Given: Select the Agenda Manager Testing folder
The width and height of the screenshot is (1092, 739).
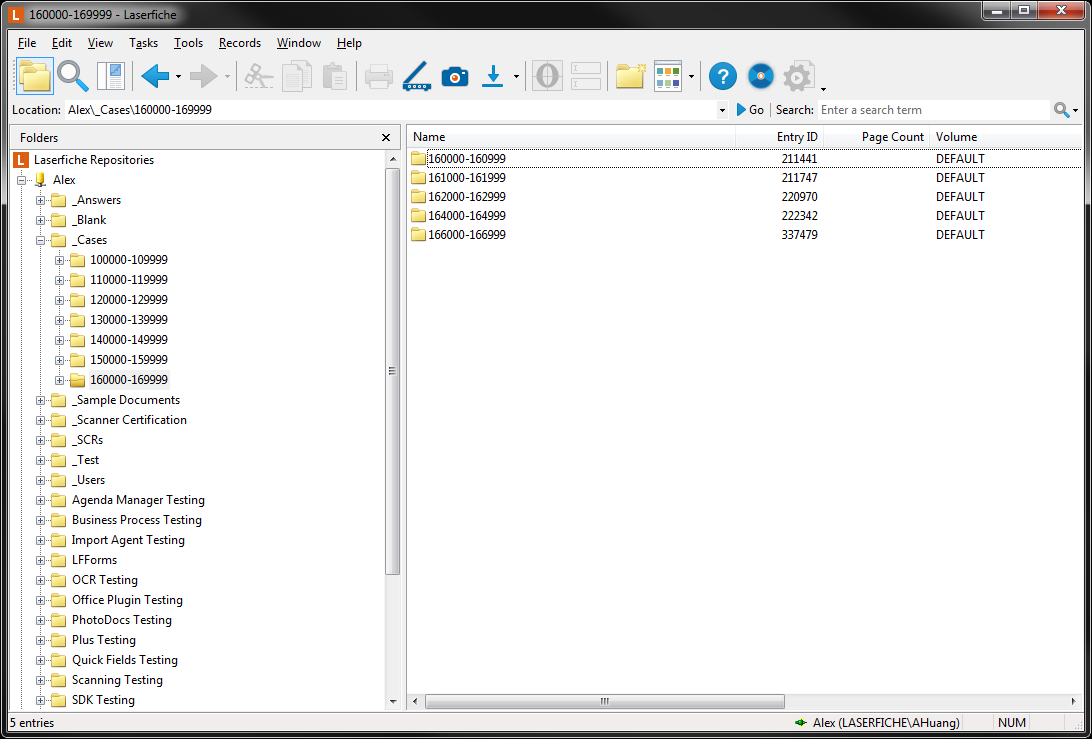Looking at the screenshot, I should tap(138, 500).
